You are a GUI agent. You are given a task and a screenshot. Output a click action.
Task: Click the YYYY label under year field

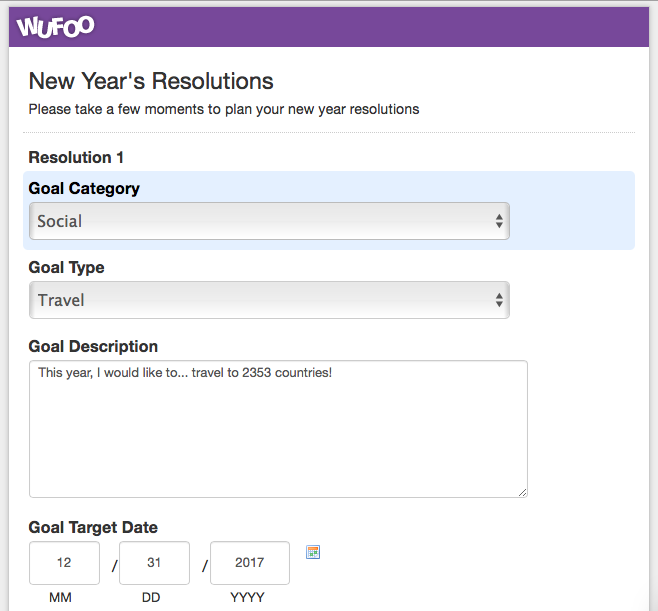248,597
